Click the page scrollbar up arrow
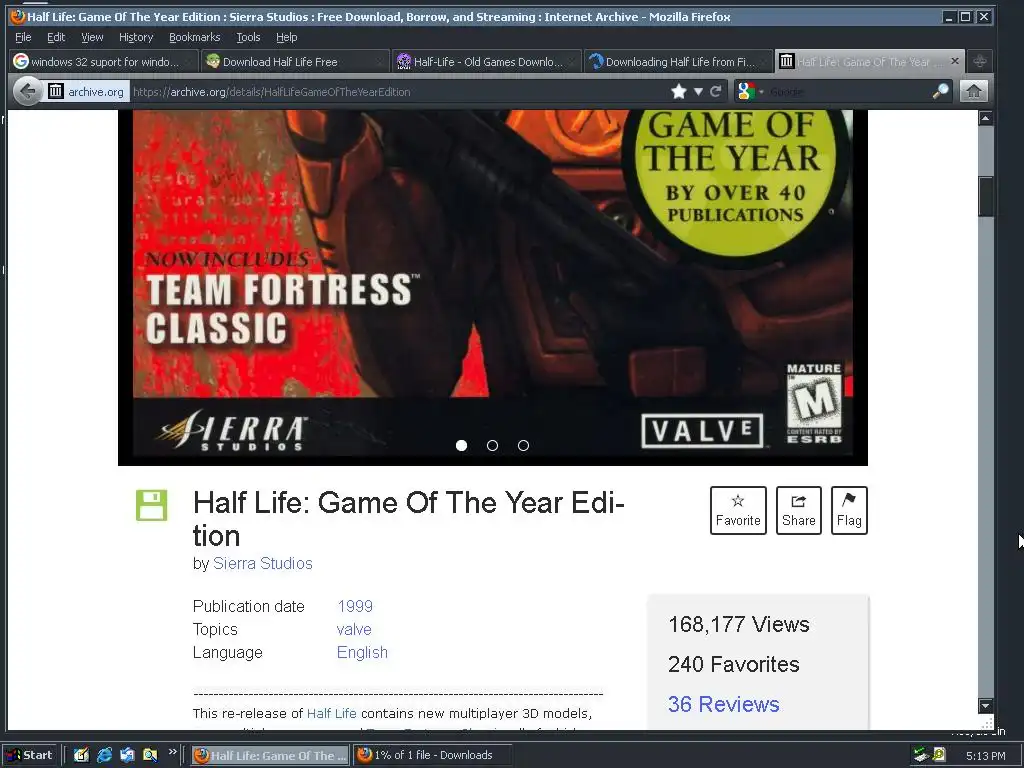This screenshot has width=1024, height=768. coord(985,118)
